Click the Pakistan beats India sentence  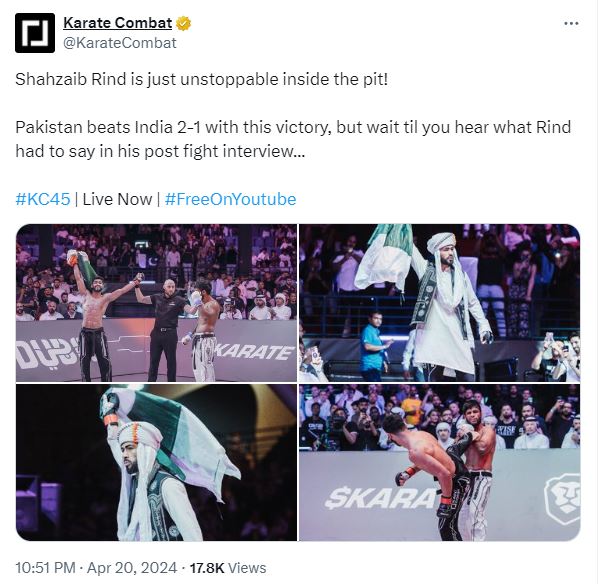tap(293, 139)
